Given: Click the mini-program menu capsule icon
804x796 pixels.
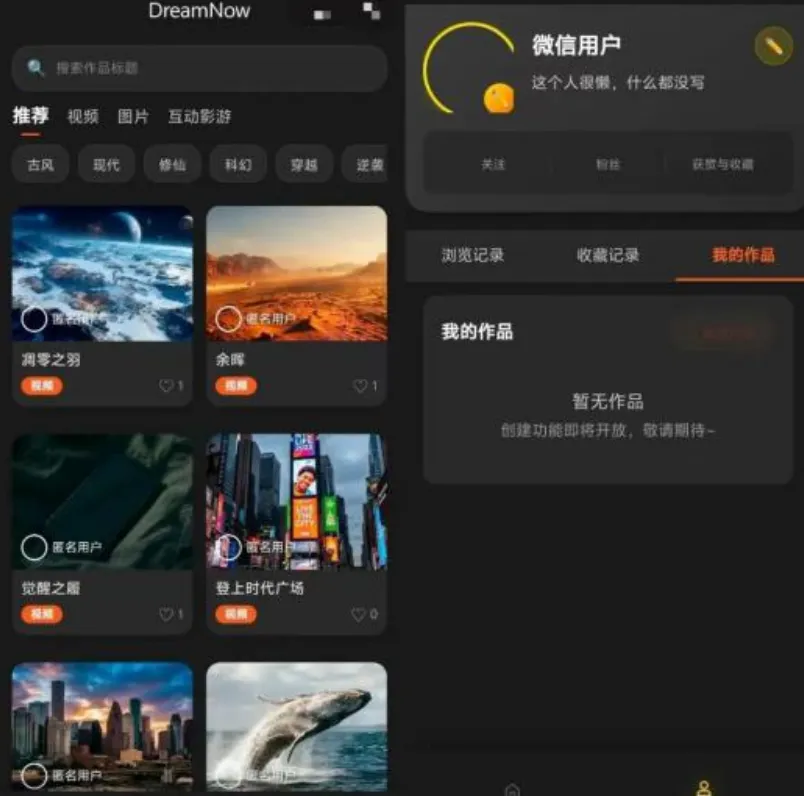Looking at the screenshot, I should (x=323, y=15).
